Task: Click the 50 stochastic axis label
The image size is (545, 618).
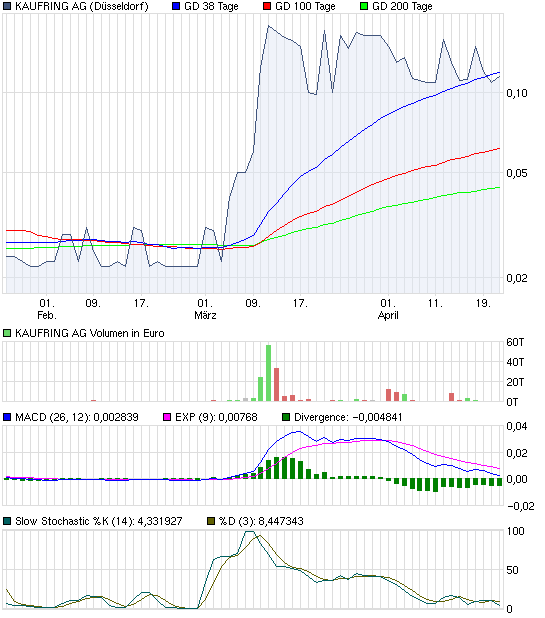Action: click(512, 570)
